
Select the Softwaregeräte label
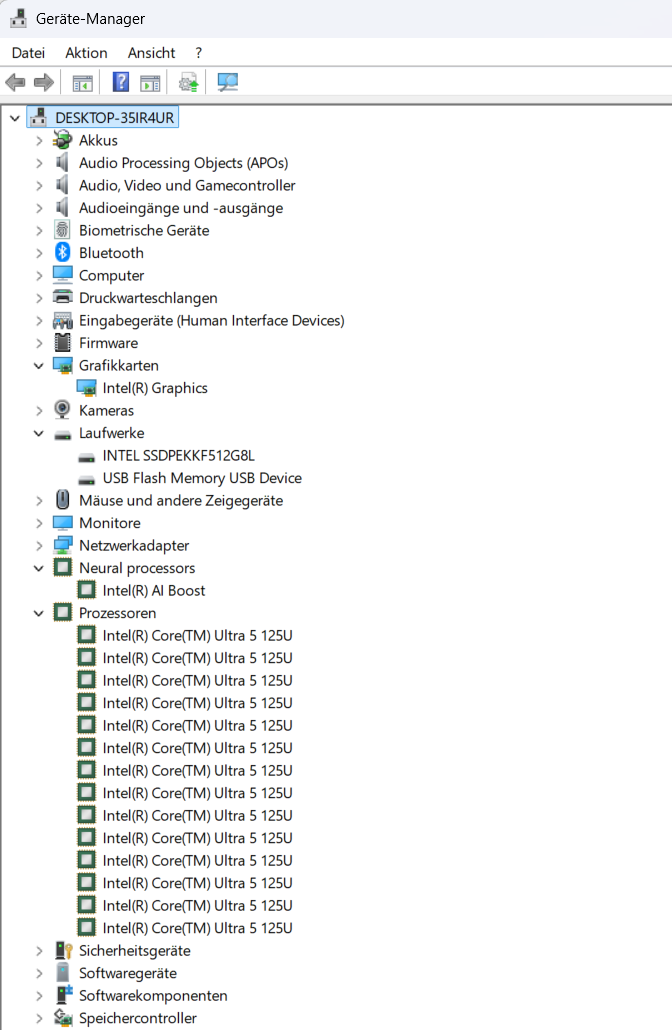click(128, 973)
